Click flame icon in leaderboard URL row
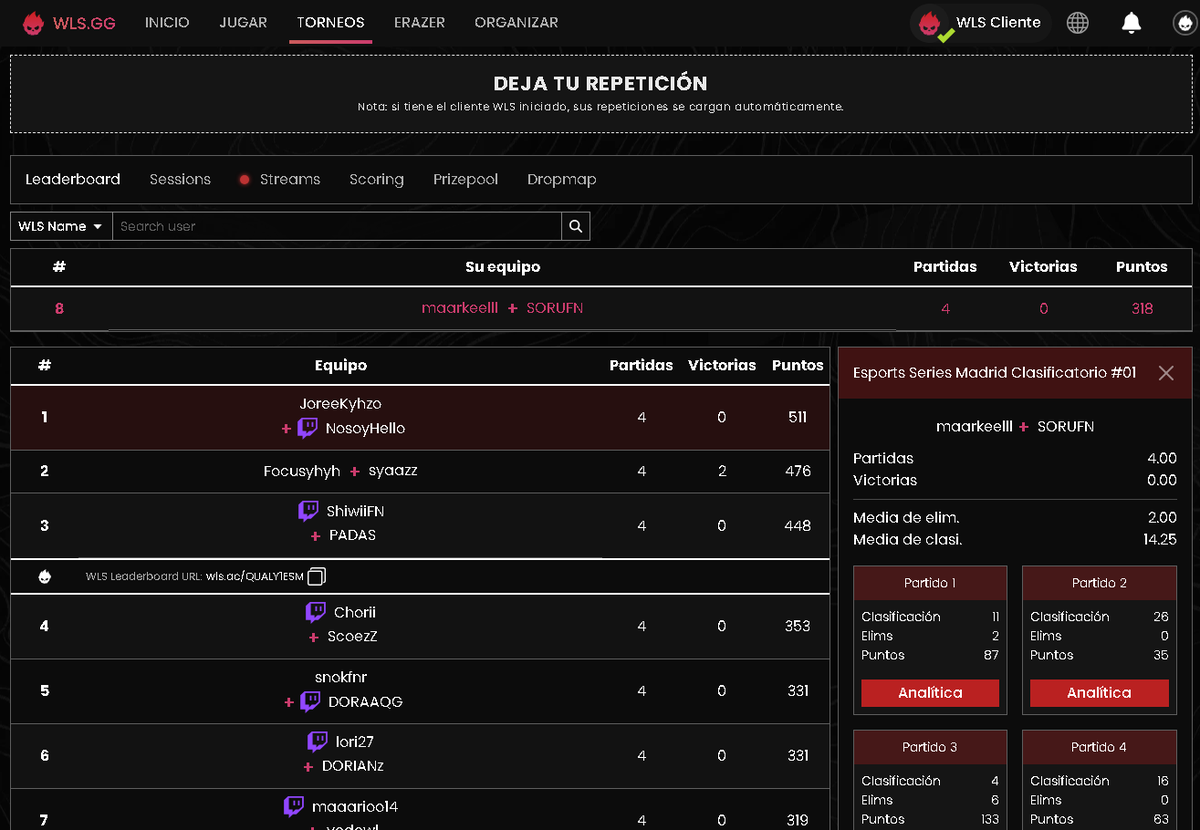Image resolution: width=1200 pixels, height=830 pixels. pos(44,576)
